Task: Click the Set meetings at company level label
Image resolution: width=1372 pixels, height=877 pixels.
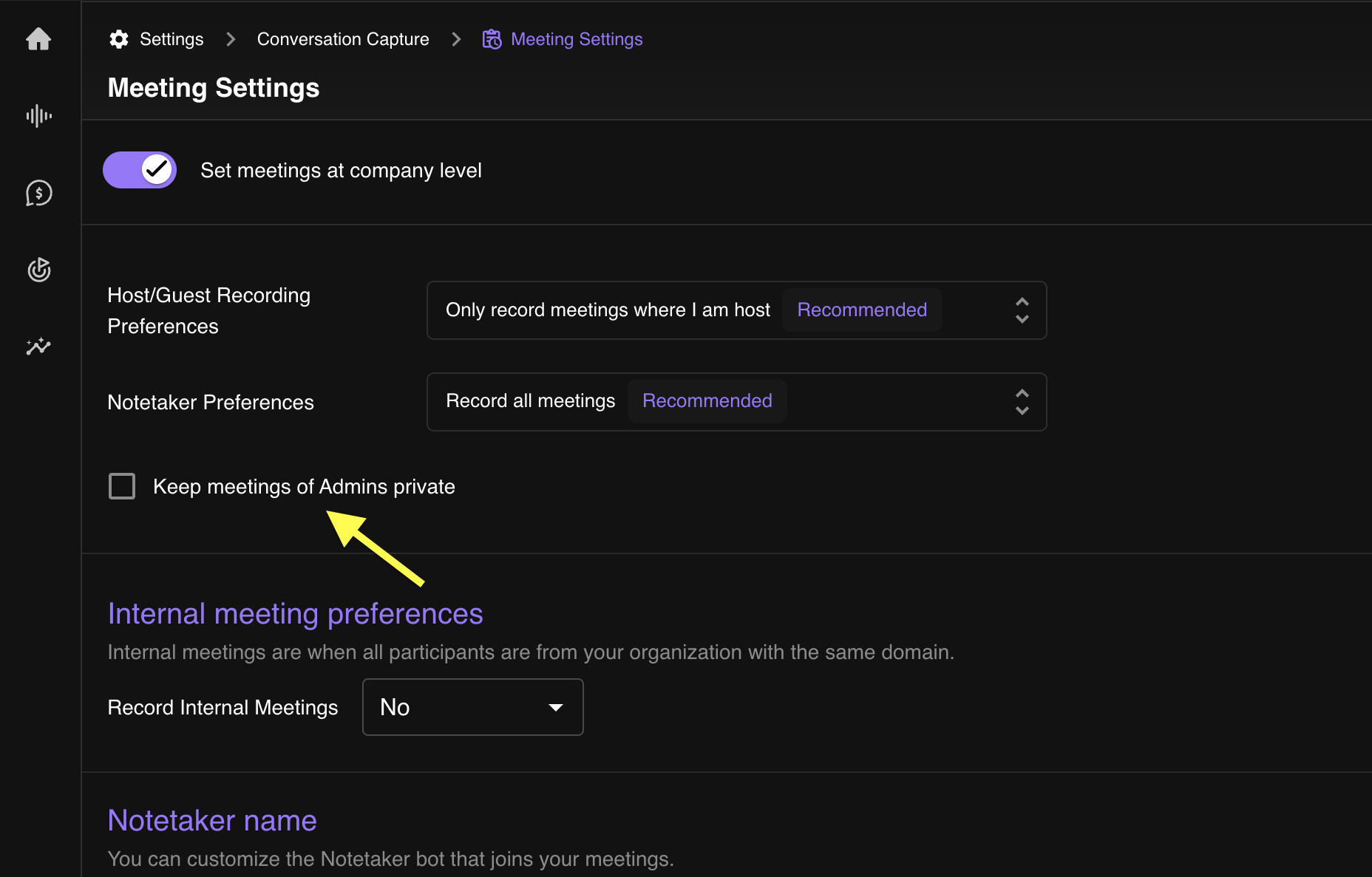Action: tap(341, 171)
